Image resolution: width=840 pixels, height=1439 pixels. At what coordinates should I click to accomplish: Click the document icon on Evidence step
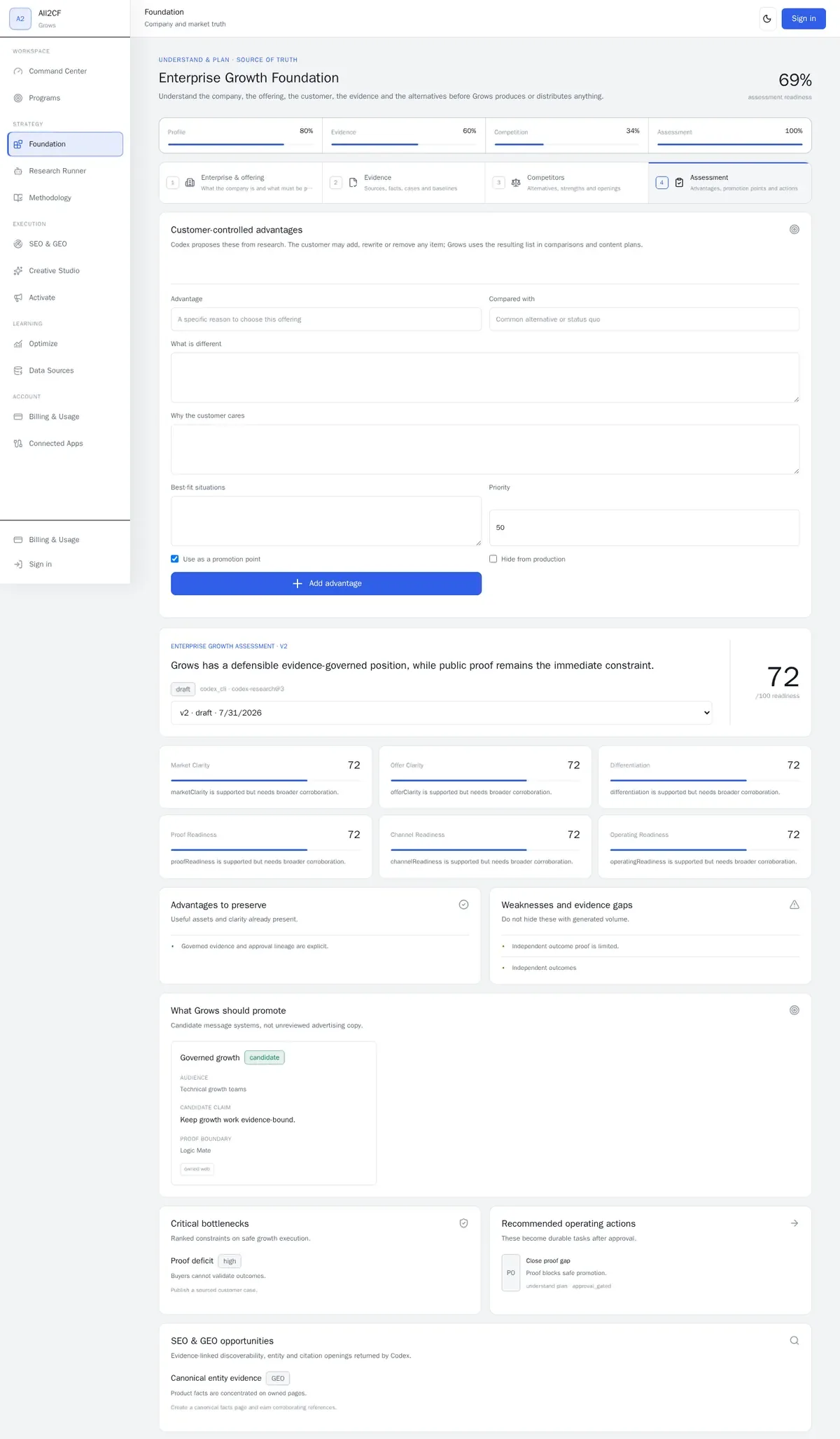coord(353,183)
